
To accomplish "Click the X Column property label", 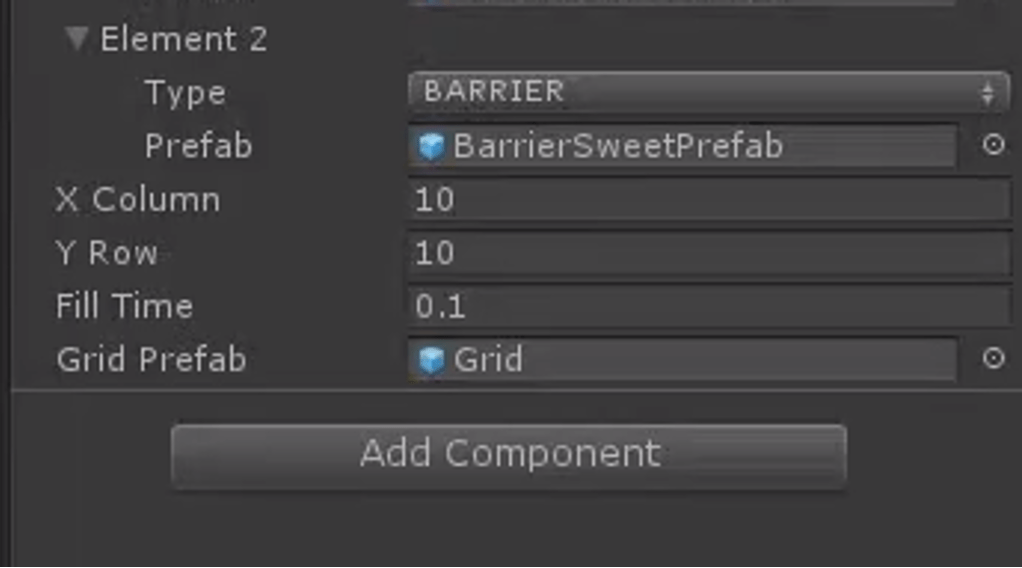I will 138,200.
